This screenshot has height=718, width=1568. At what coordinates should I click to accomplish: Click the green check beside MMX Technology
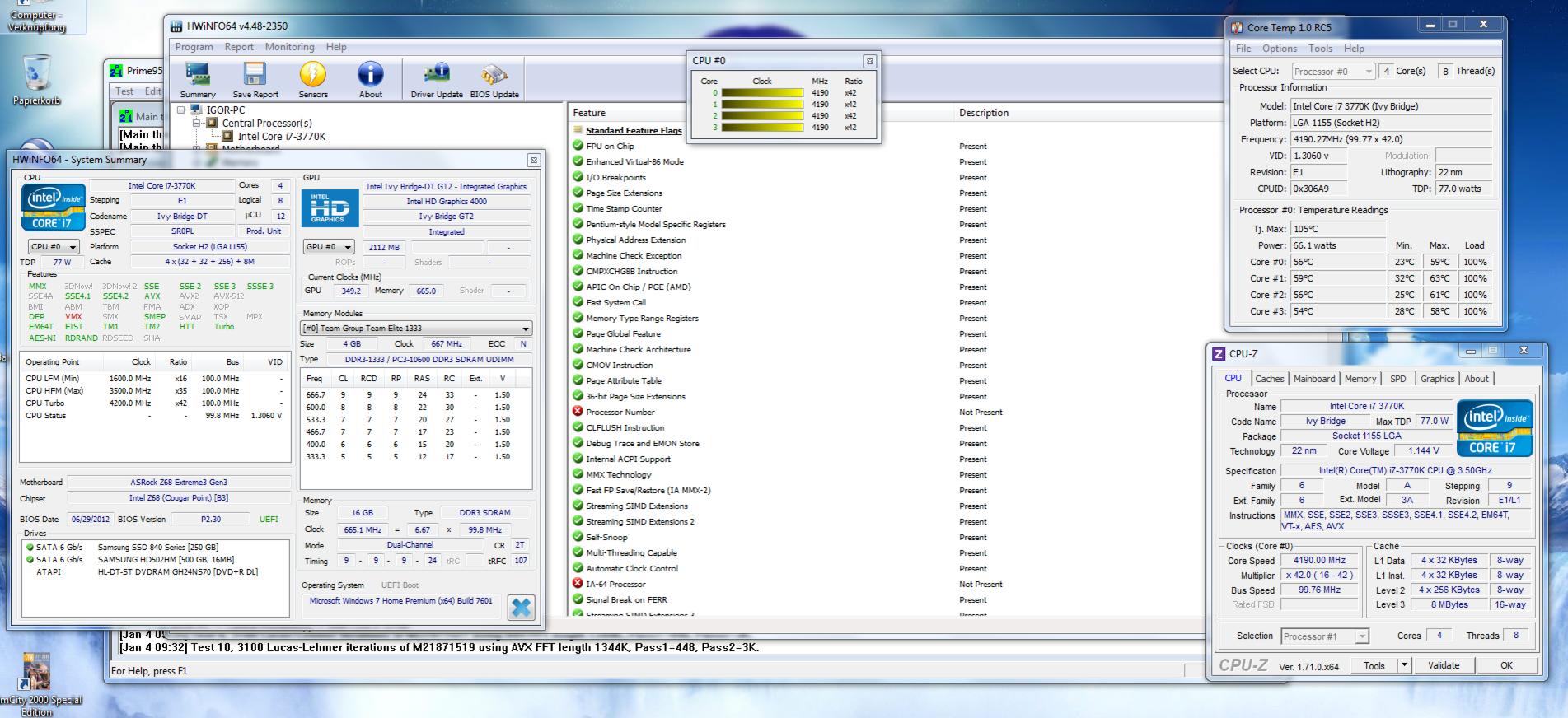point(578,474)
